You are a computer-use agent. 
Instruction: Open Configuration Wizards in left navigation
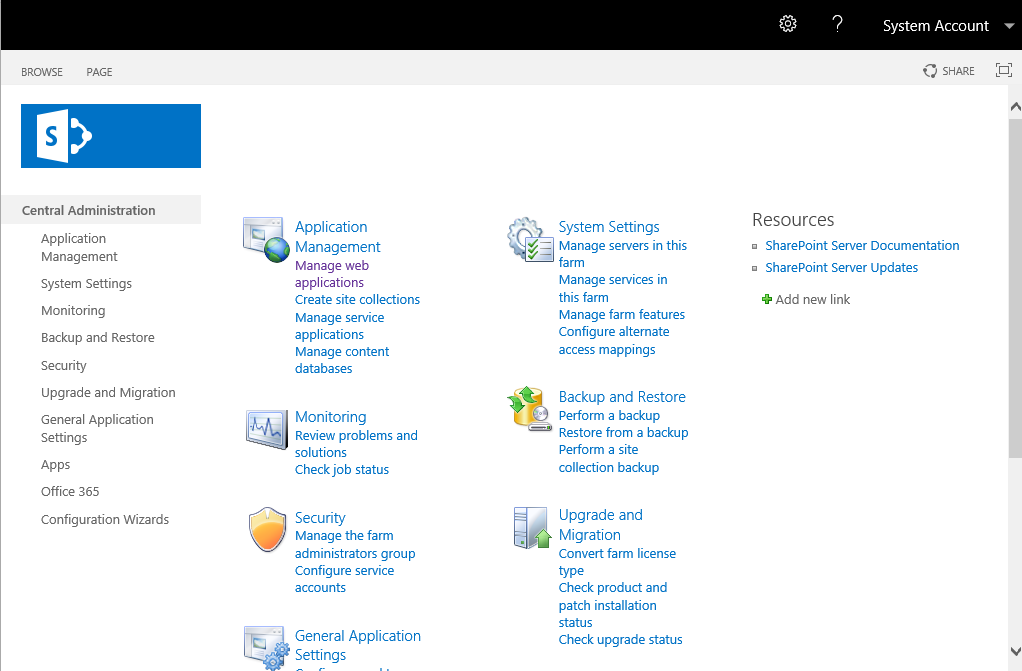pyautogui.click(x=105, y=520)
